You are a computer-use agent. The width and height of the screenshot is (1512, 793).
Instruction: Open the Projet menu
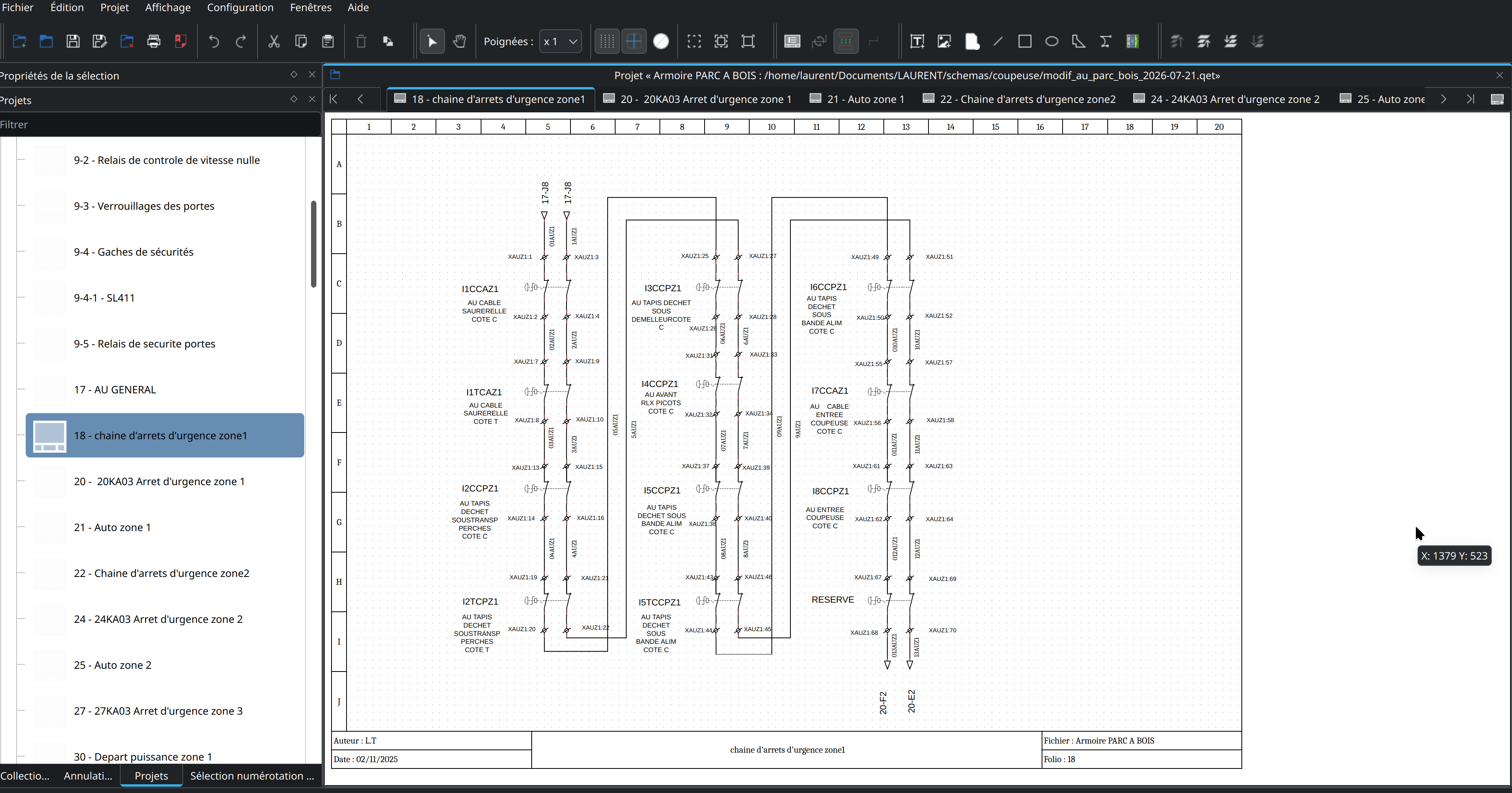coord(114,7)
